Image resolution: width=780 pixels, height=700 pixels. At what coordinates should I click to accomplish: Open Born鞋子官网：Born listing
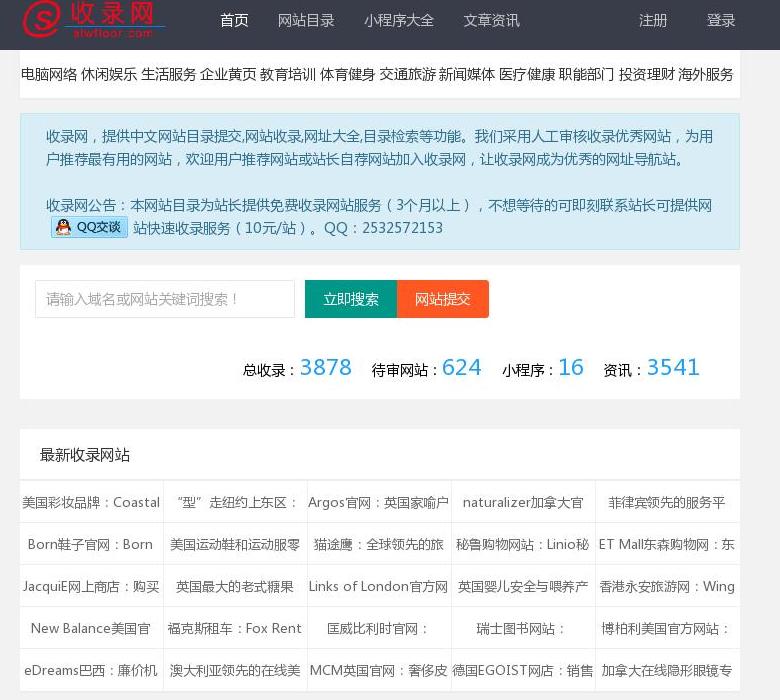[90, 545]
